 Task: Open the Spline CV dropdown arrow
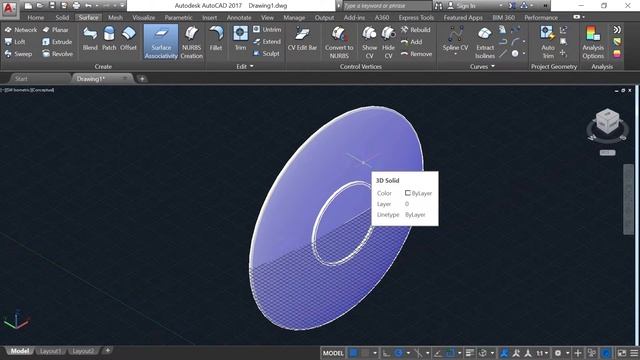pos(455,55)
